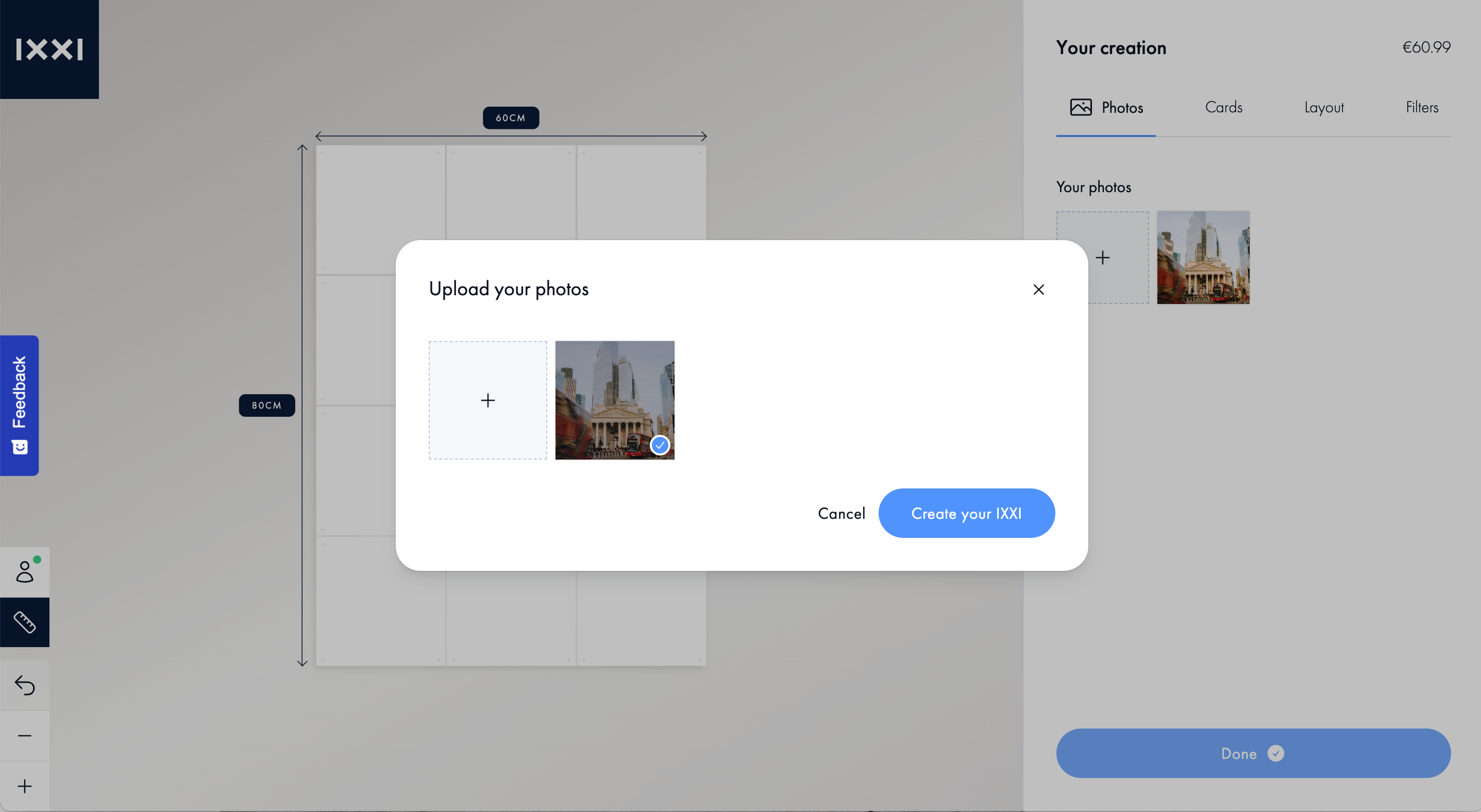1481x812 pixels.
Task: Switch to the Cards tab
Action: 1223,108
